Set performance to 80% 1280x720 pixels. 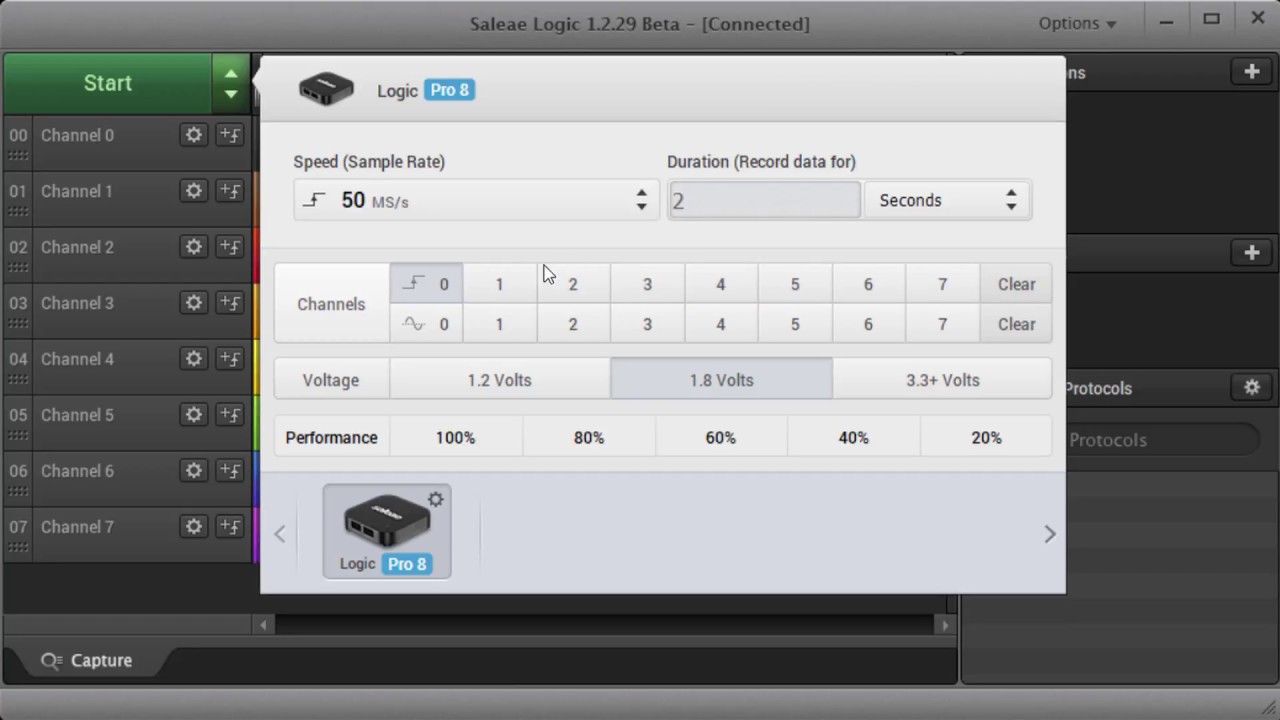(x=588, y=437)
